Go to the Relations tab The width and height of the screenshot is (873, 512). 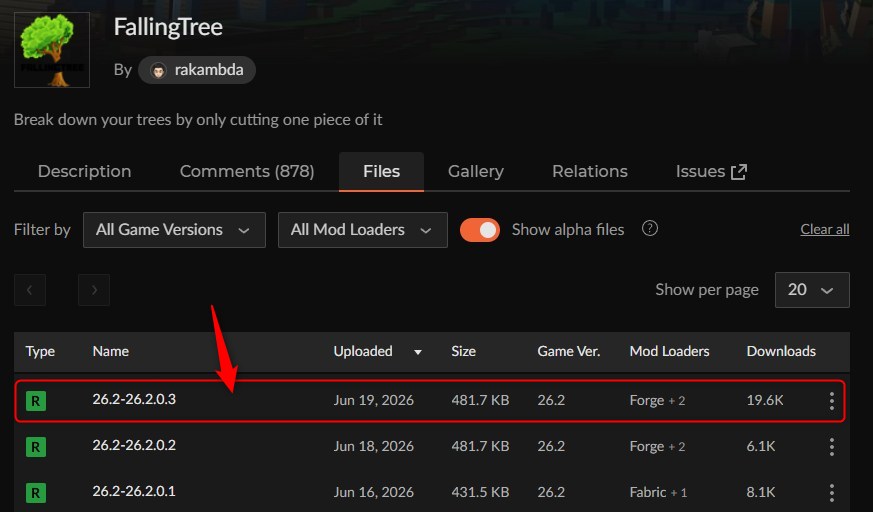[590, 171]
